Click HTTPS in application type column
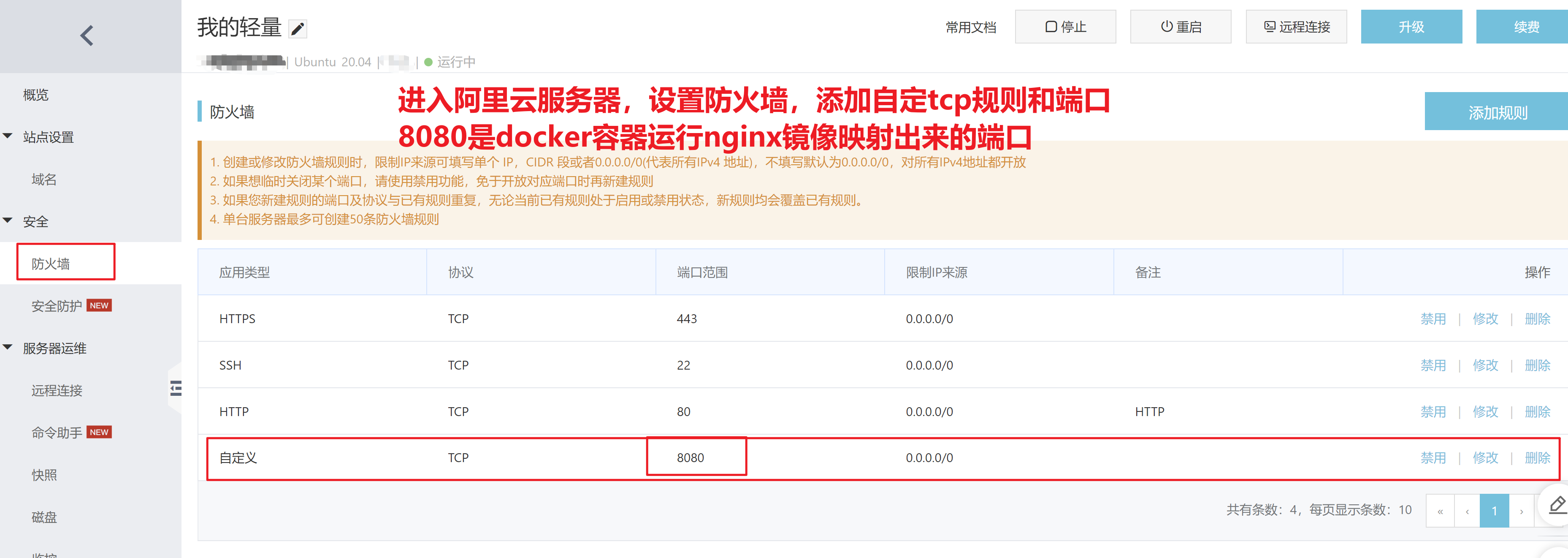 point(237,318)
